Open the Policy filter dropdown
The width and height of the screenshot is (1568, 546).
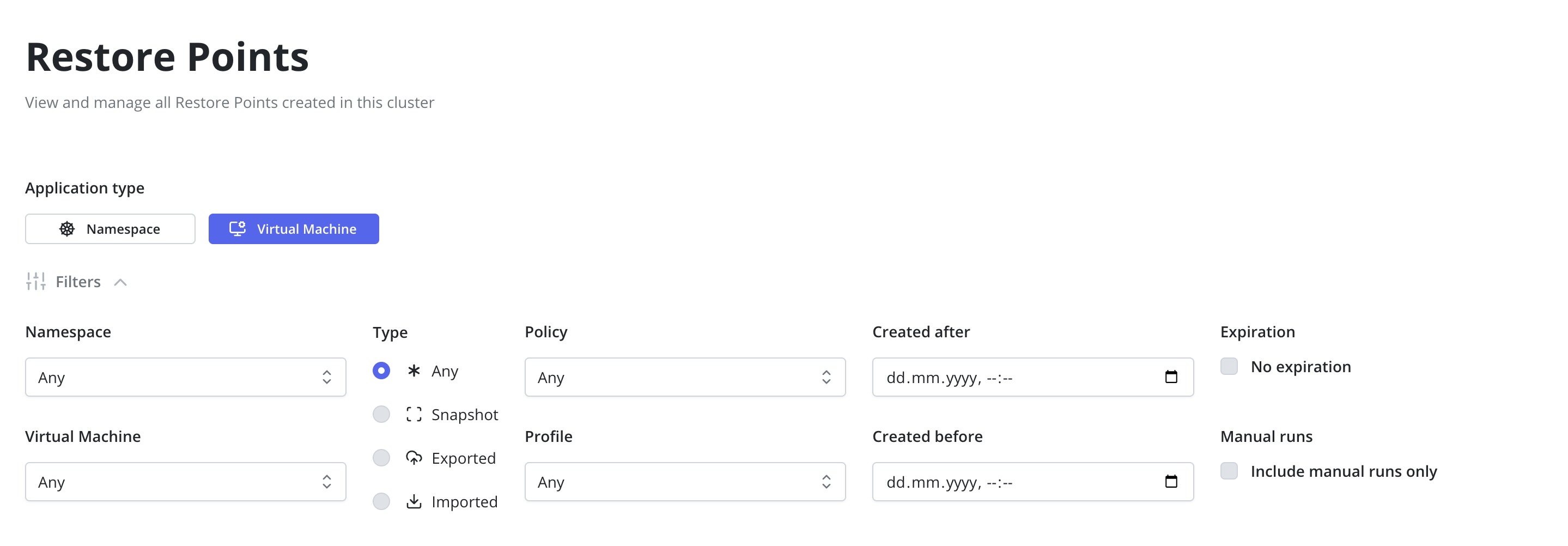pos(684,378)
